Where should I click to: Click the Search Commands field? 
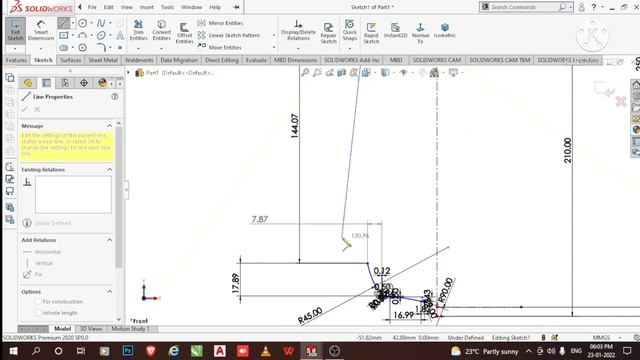[523, 7]
